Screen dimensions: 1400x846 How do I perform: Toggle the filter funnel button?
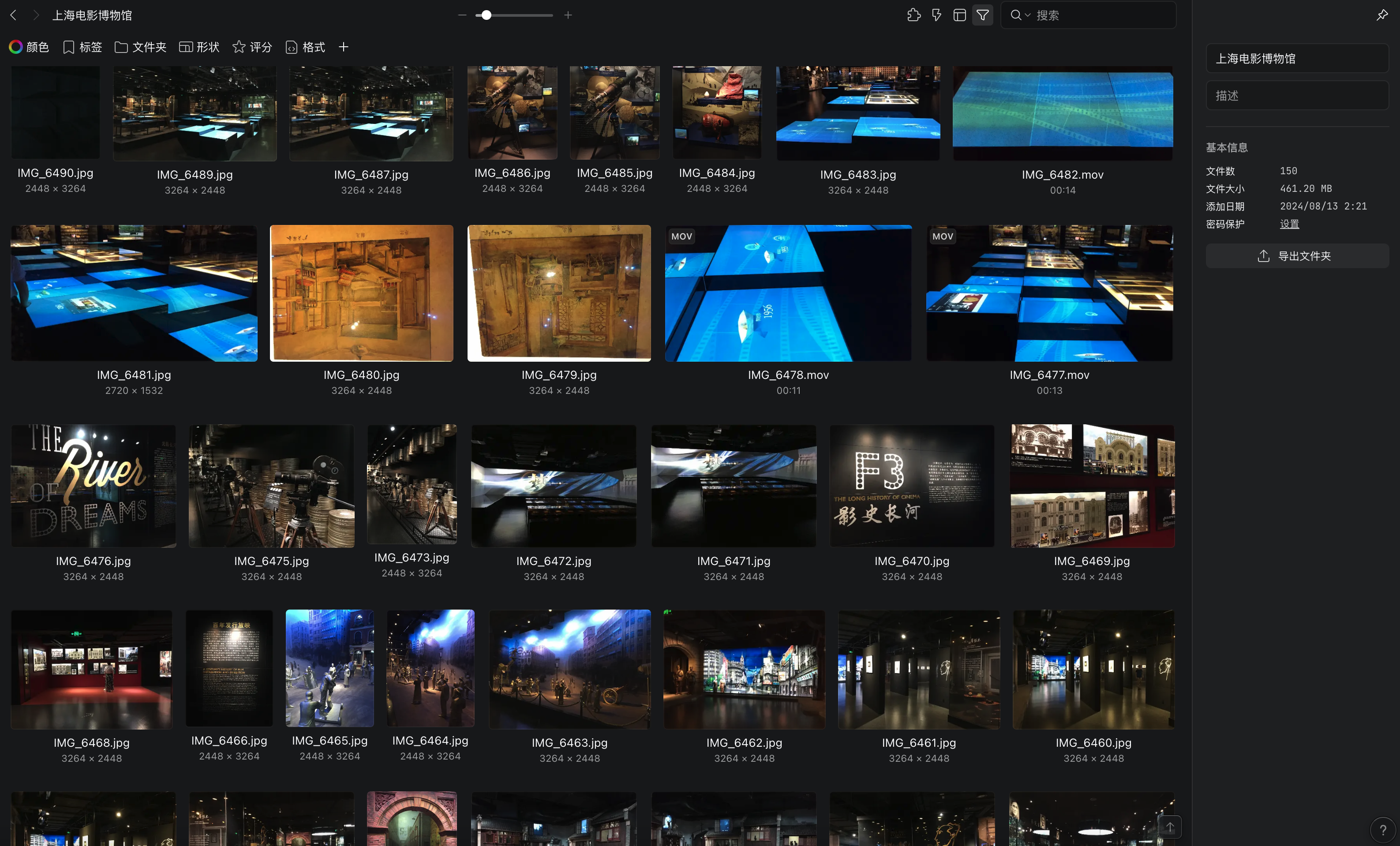pos(982,15)
